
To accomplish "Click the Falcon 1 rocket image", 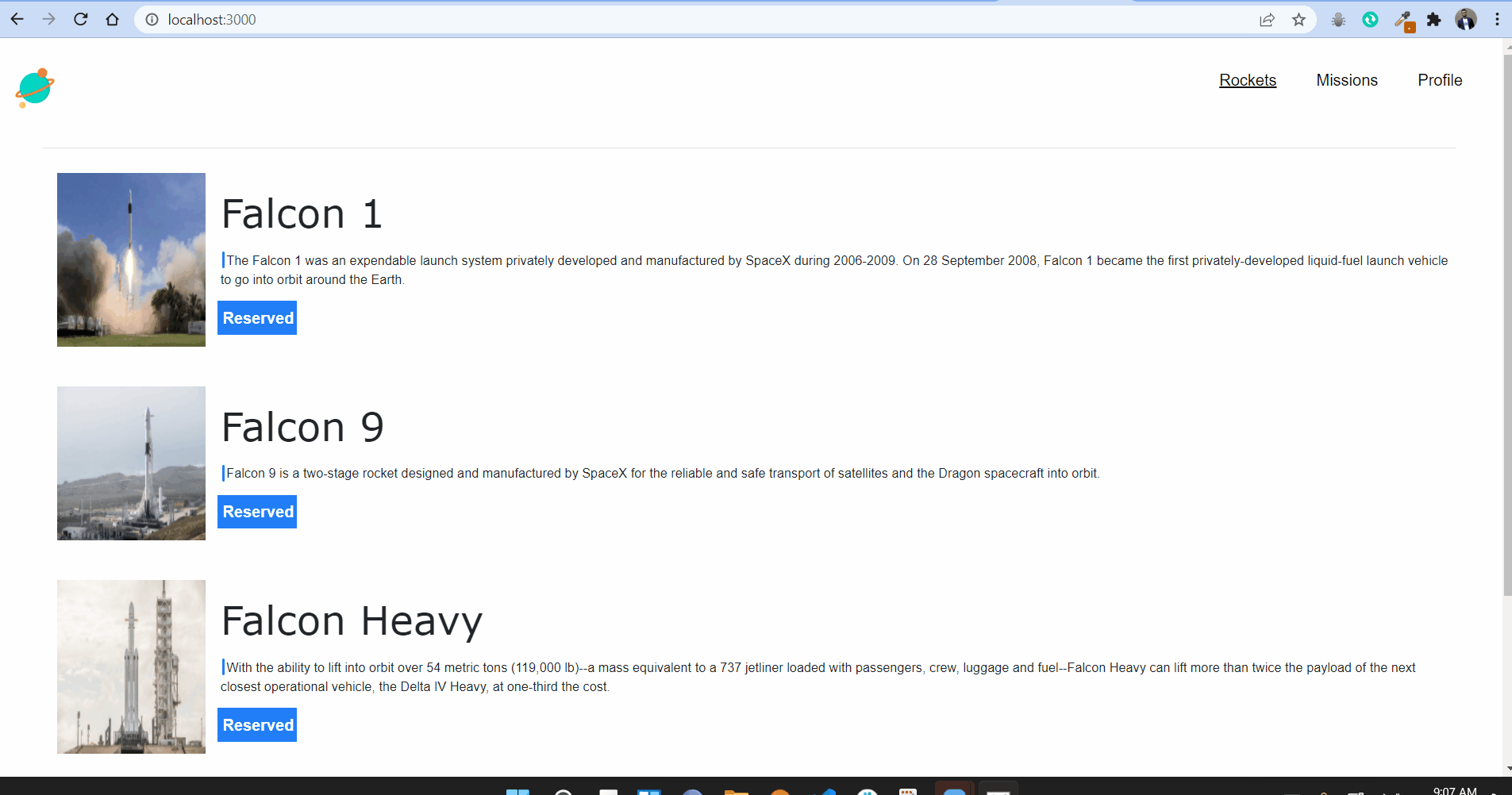I will (x=131, y=259).
